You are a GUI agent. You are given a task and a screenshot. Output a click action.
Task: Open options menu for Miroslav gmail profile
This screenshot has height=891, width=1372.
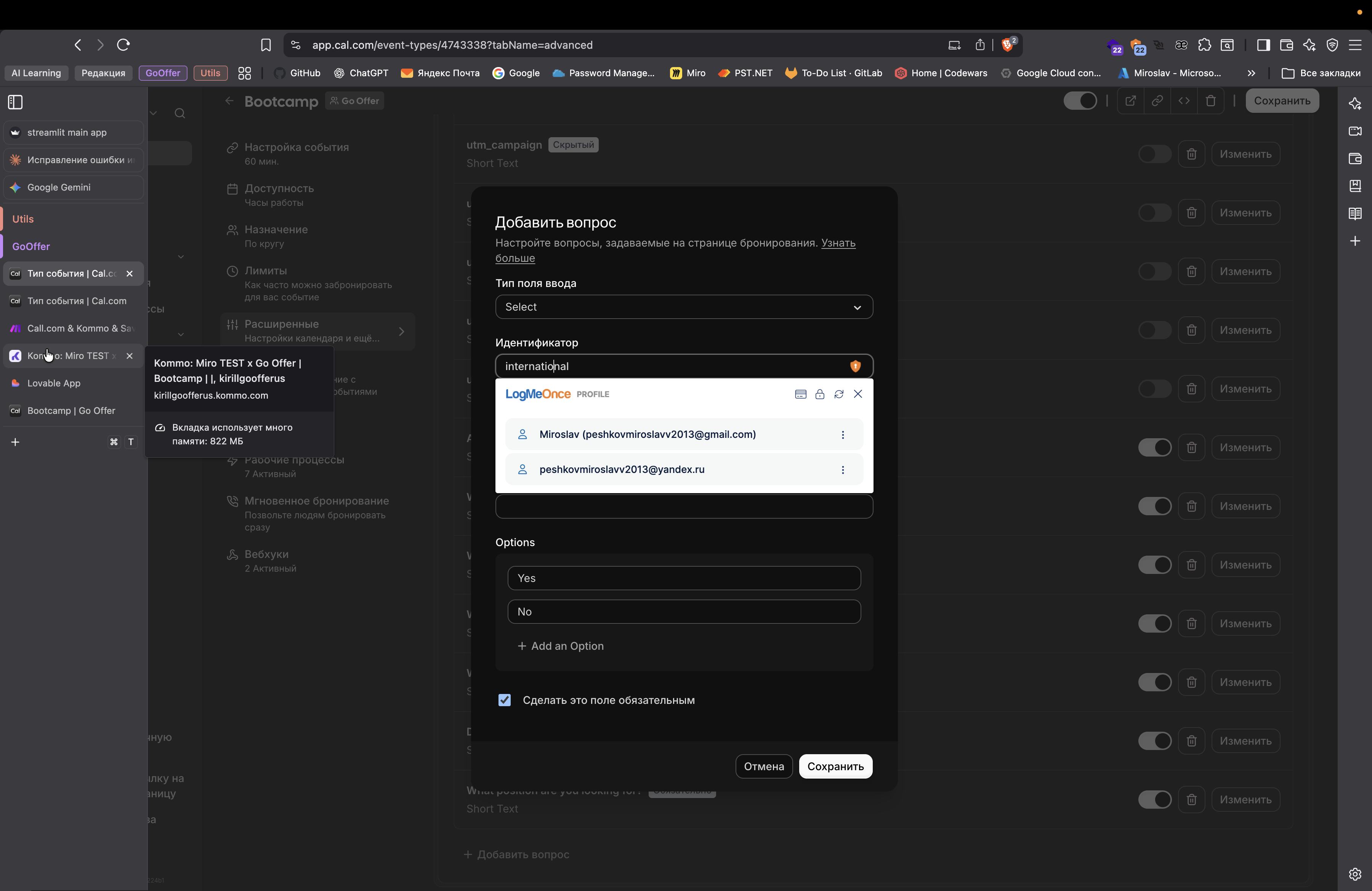click(842, 434)
